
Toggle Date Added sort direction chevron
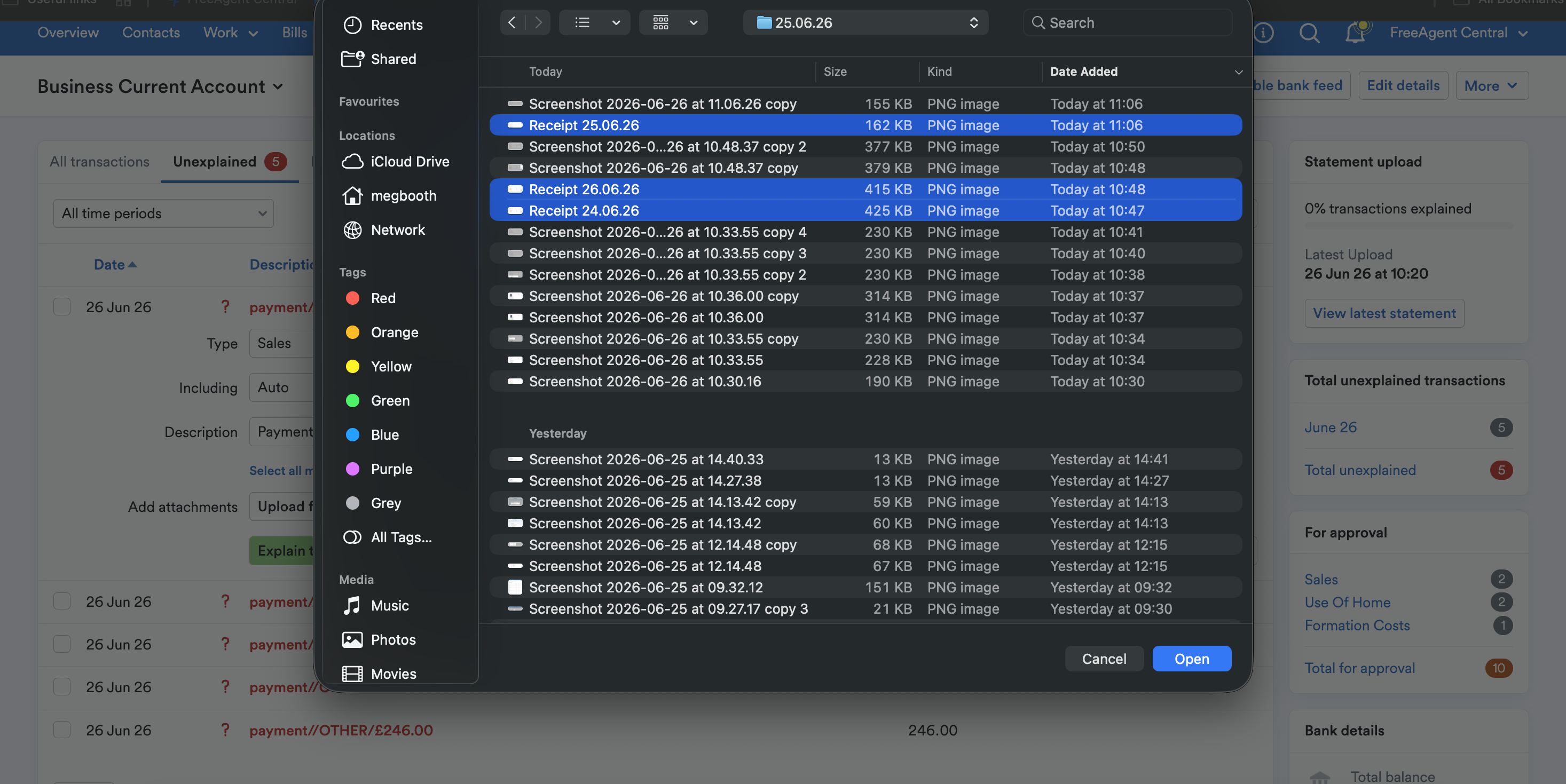coord(1238,72)
